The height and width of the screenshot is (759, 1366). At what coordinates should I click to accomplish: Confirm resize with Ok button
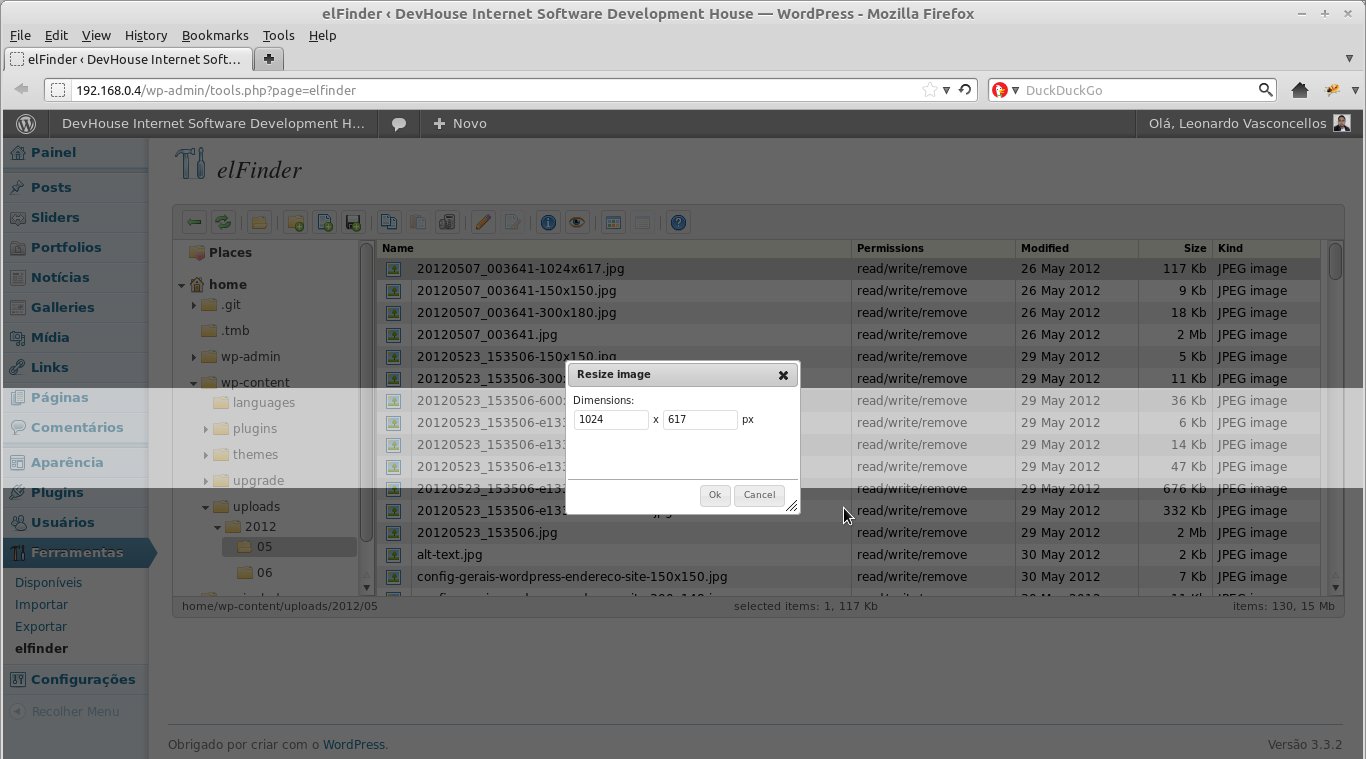click(x=715, y=495)
